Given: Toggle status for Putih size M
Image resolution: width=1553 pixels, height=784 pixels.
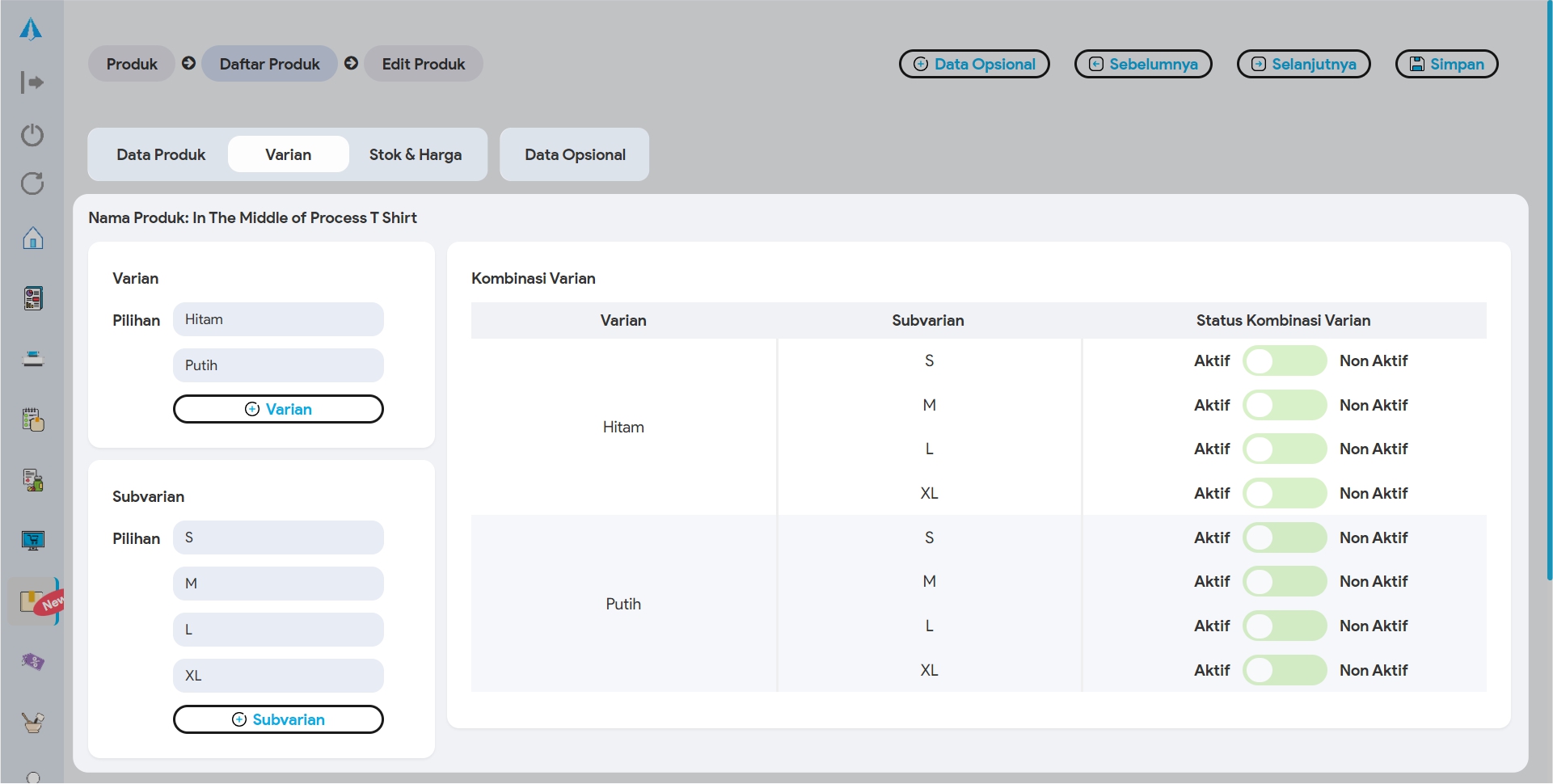Looking at the screenshot, I should coord(1284,581).
